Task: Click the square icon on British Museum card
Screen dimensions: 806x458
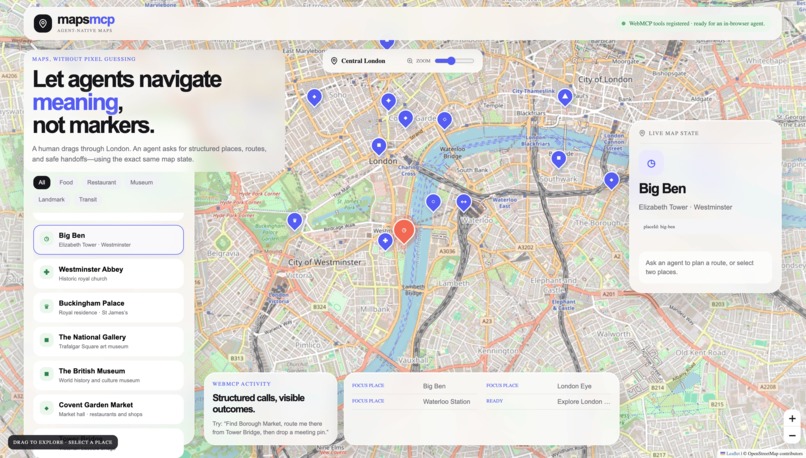Action: point(46,374)
